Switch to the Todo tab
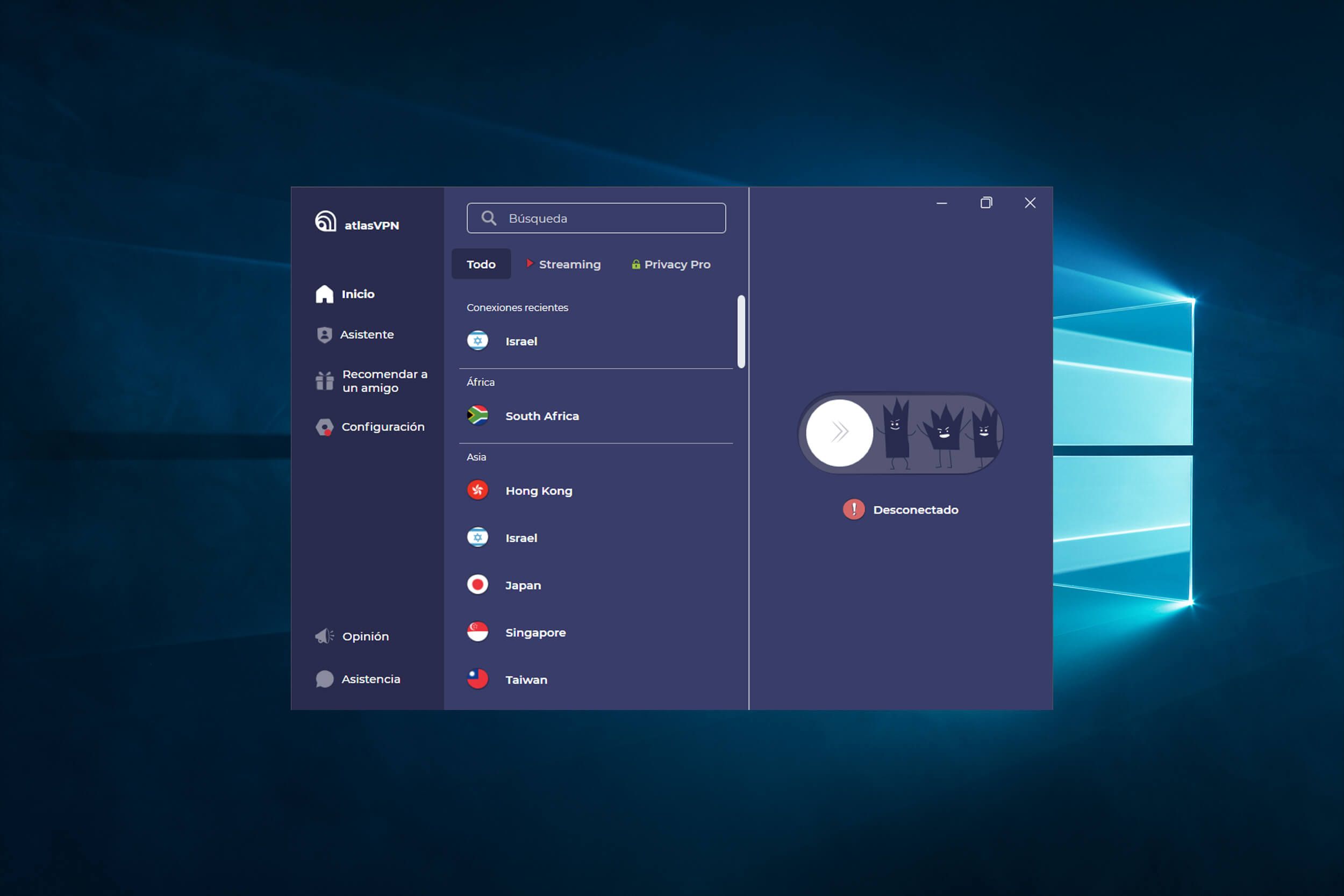The height and width of the screenshot is (896, 1344). [481, 264]
